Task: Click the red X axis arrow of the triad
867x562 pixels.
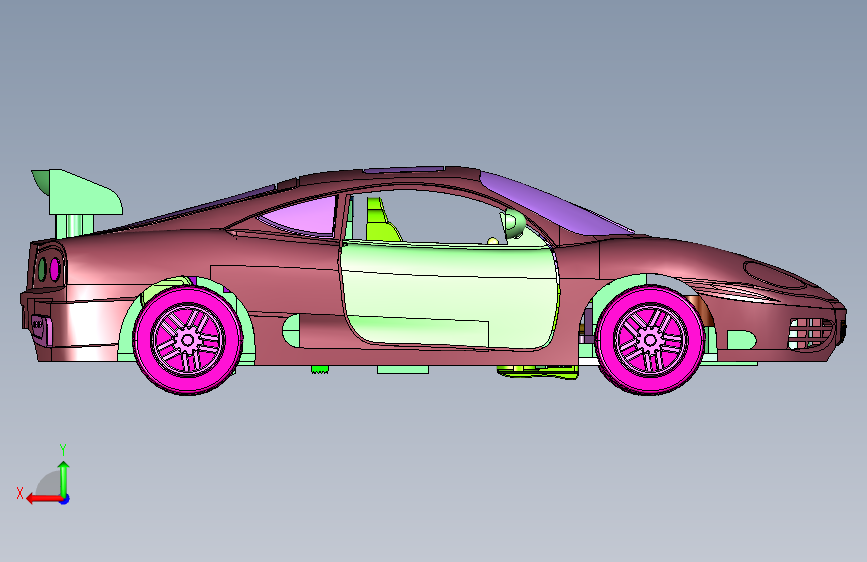Action: click(44, 499)
